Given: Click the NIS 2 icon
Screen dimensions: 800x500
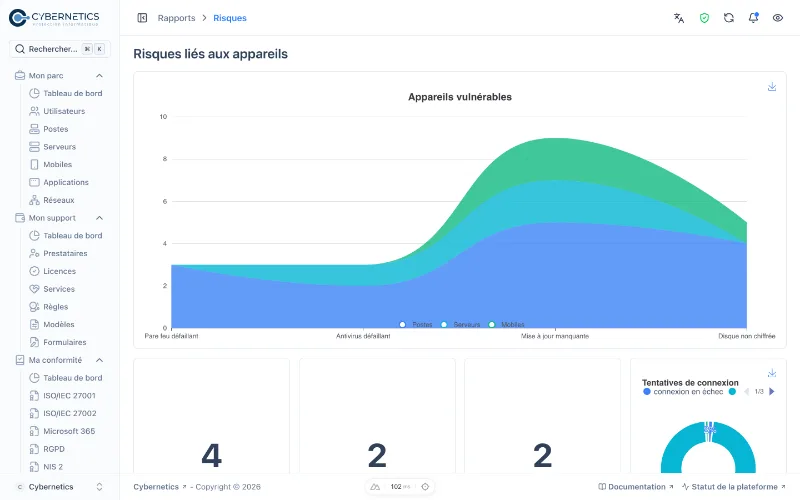Looking at the screenshot, I should coord(34,467).
